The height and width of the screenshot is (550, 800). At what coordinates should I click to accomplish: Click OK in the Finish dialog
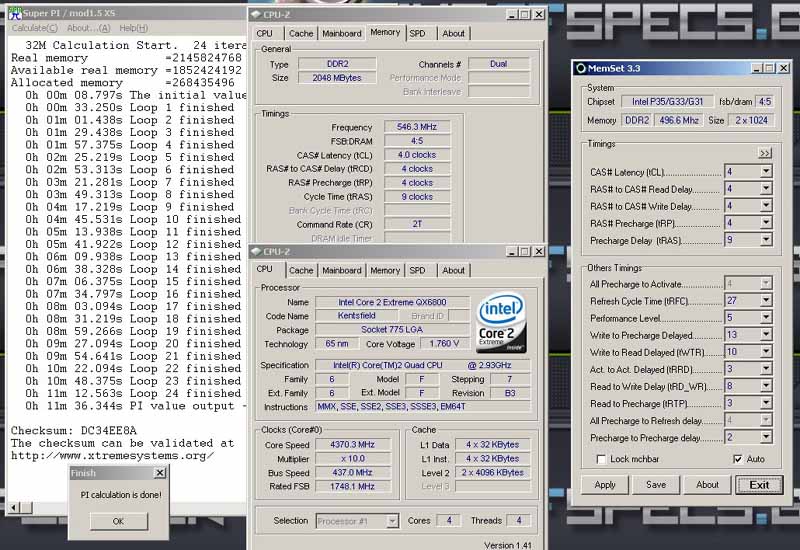click(118, 521)
